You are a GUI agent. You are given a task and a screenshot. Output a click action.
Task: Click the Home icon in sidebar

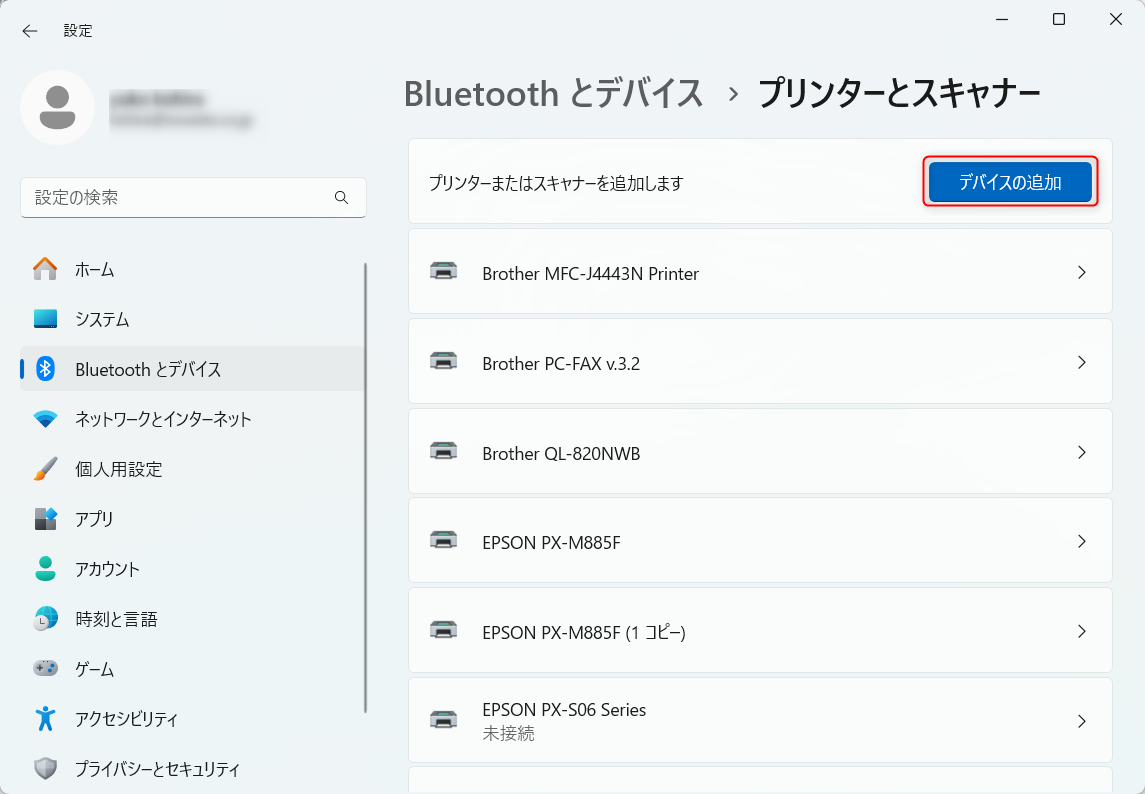click(x=45, y=270)
